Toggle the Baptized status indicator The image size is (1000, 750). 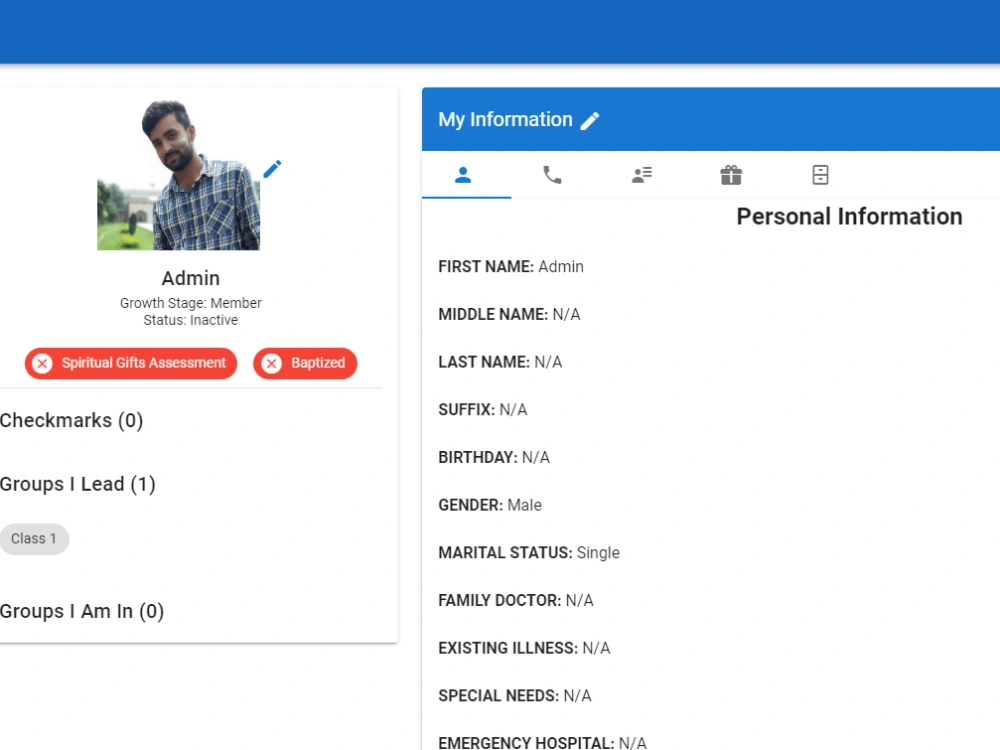304,363
